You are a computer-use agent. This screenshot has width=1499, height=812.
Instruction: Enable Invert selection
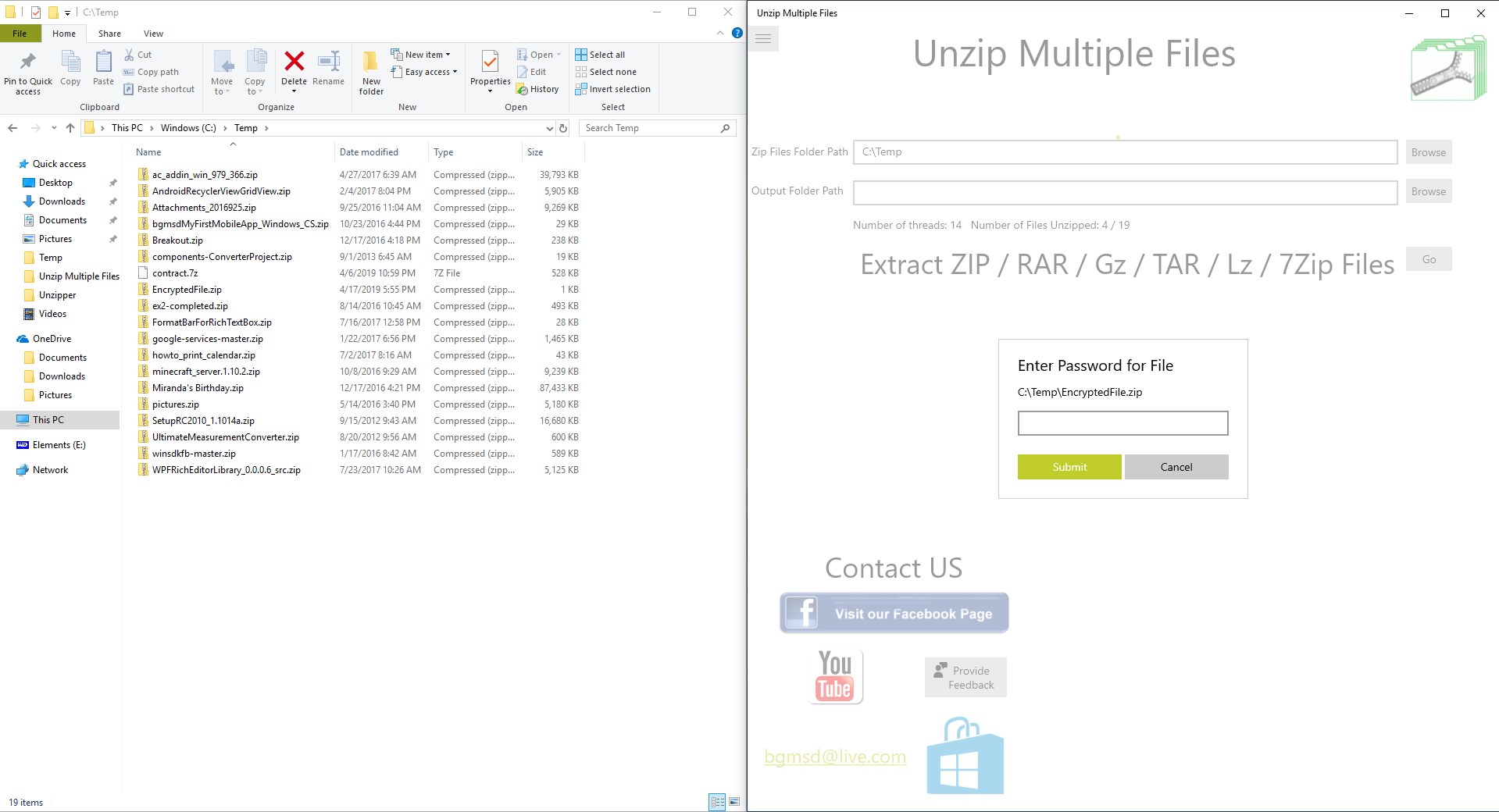pyautogui.click(x=613, y=88)
